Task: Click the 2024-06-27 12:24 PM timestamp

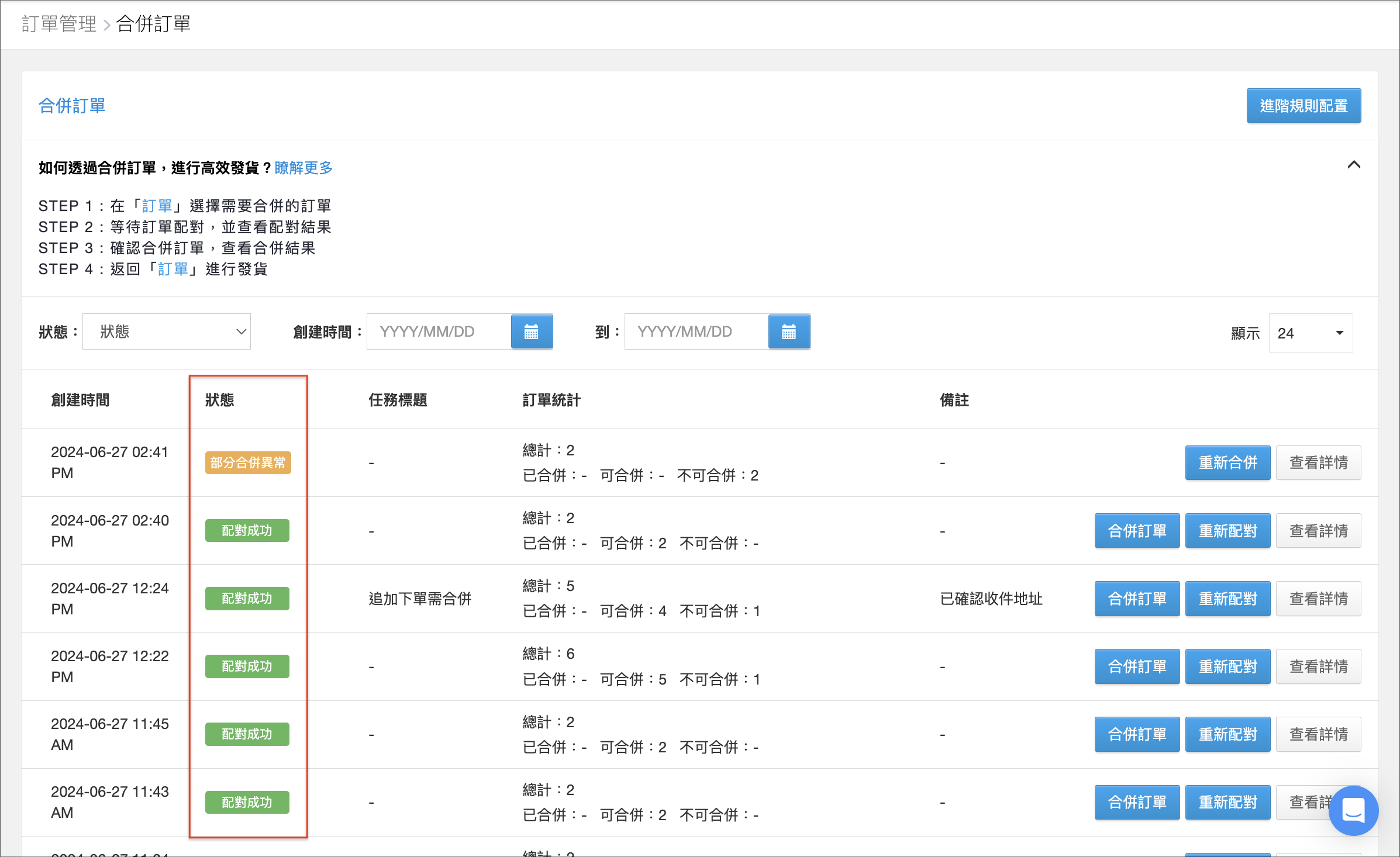Action: point(110,599)
